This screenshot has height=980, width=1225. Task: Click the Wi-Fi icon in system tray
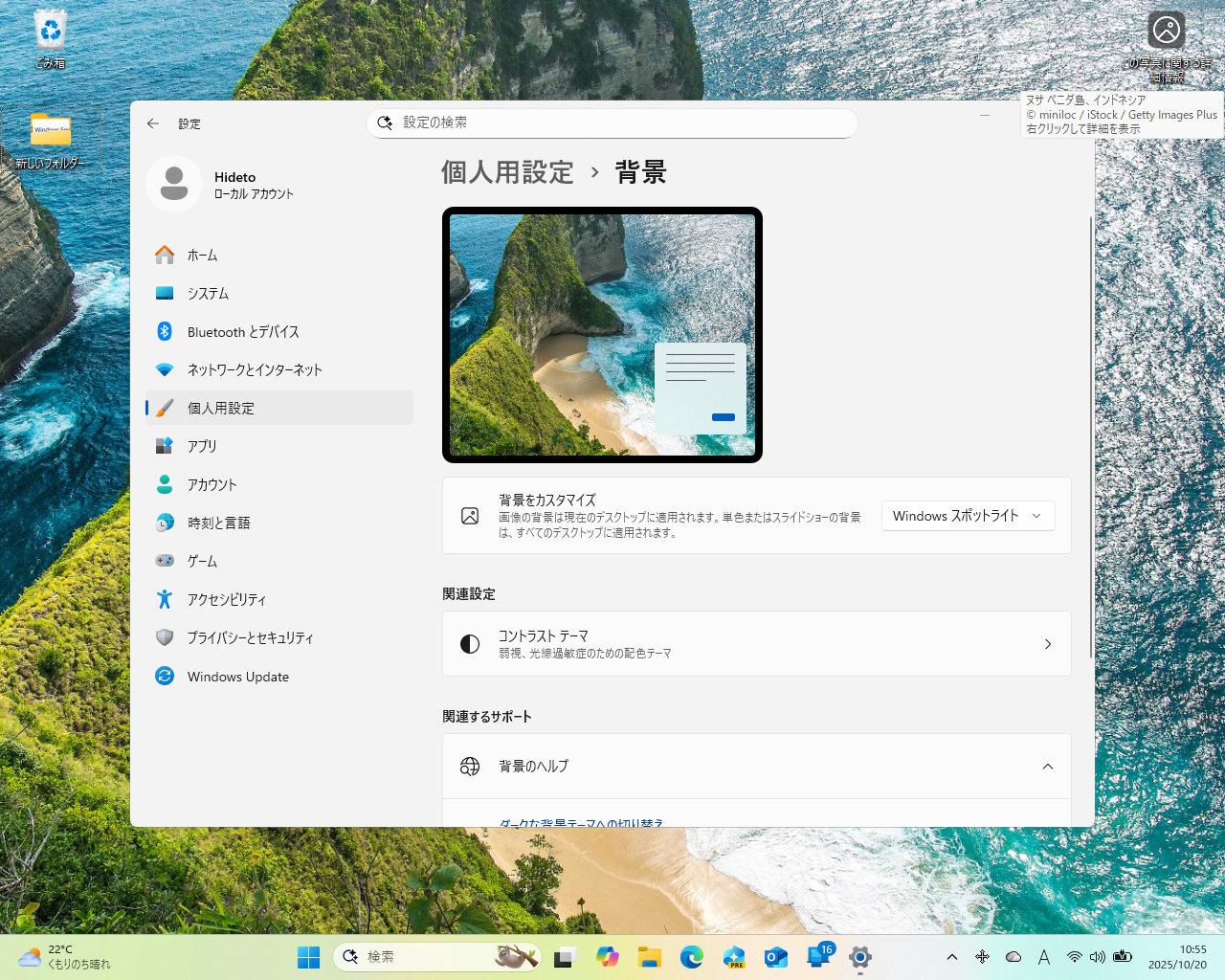(x=1075, y=956)
